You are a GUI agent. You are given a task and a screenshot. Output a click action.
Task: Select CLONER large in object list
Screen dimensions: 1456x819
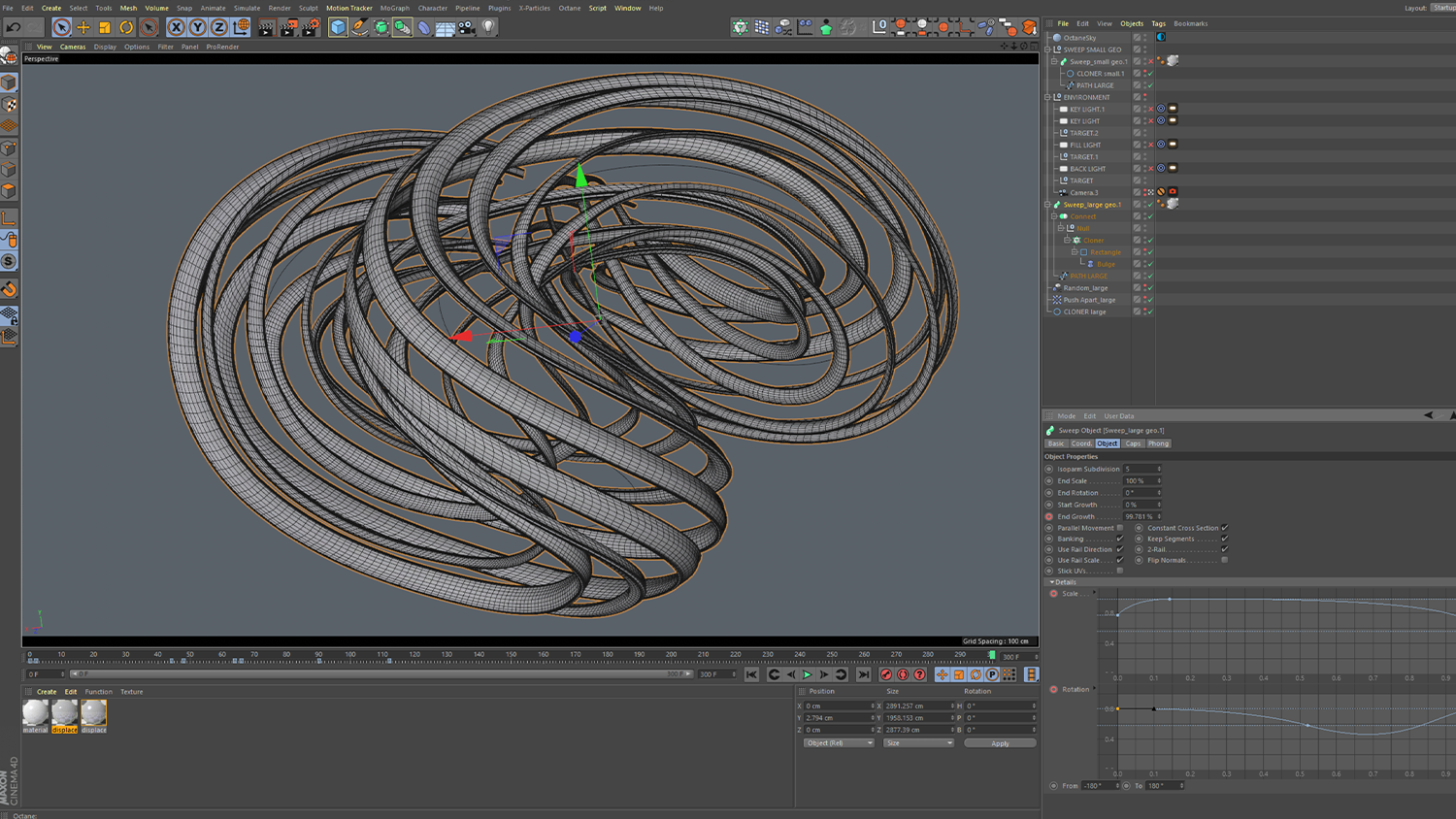pyautogui.click(x=1084, y=311)
